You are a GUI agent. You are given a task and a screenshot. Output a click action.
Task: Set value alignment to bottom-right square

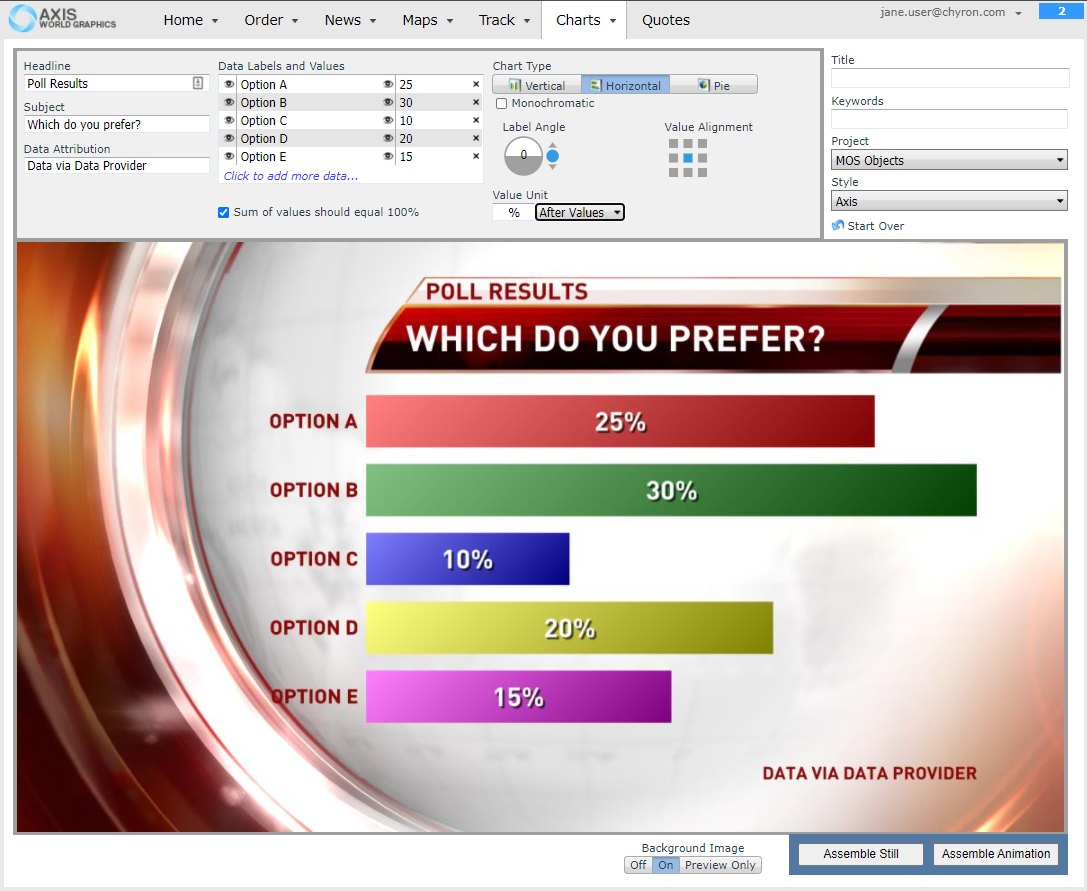pyautogui.click(x=702, y=173)
